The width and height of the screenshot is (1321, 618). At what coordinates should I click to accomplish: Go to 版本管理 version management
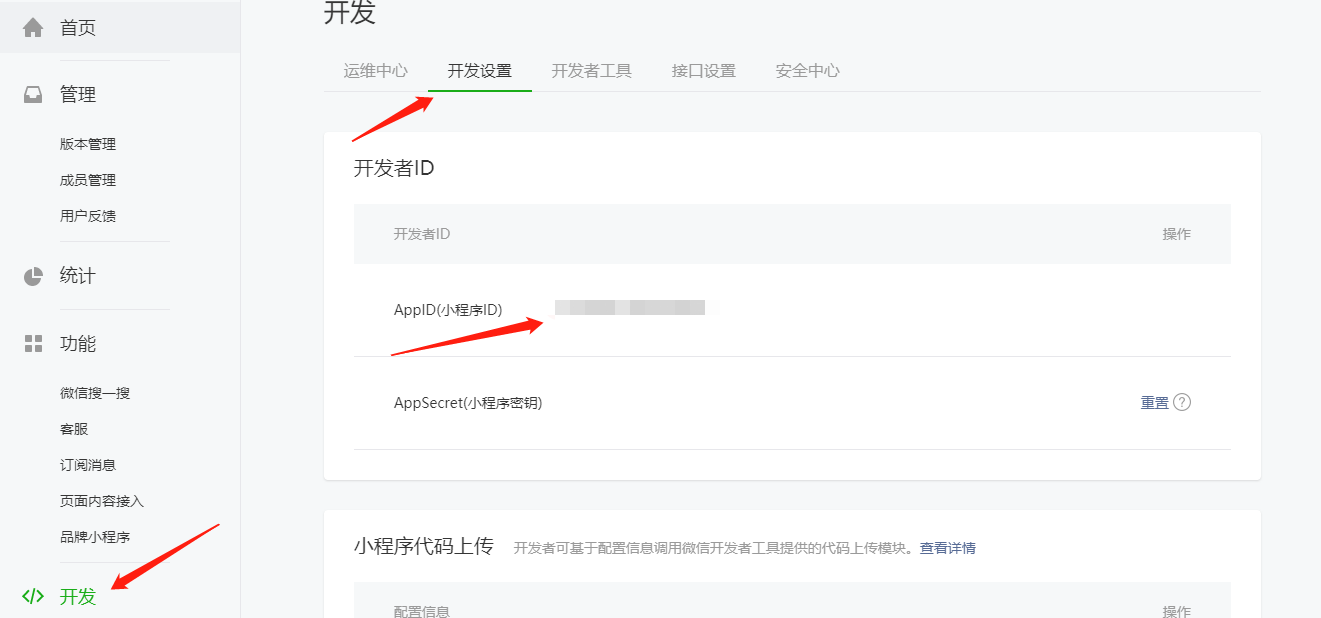(87, 143)
